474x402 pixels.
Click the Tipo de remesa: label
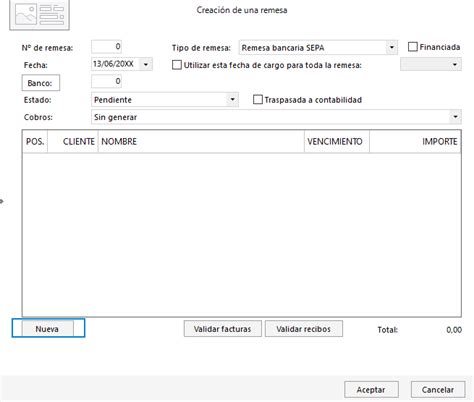(201, 48)
